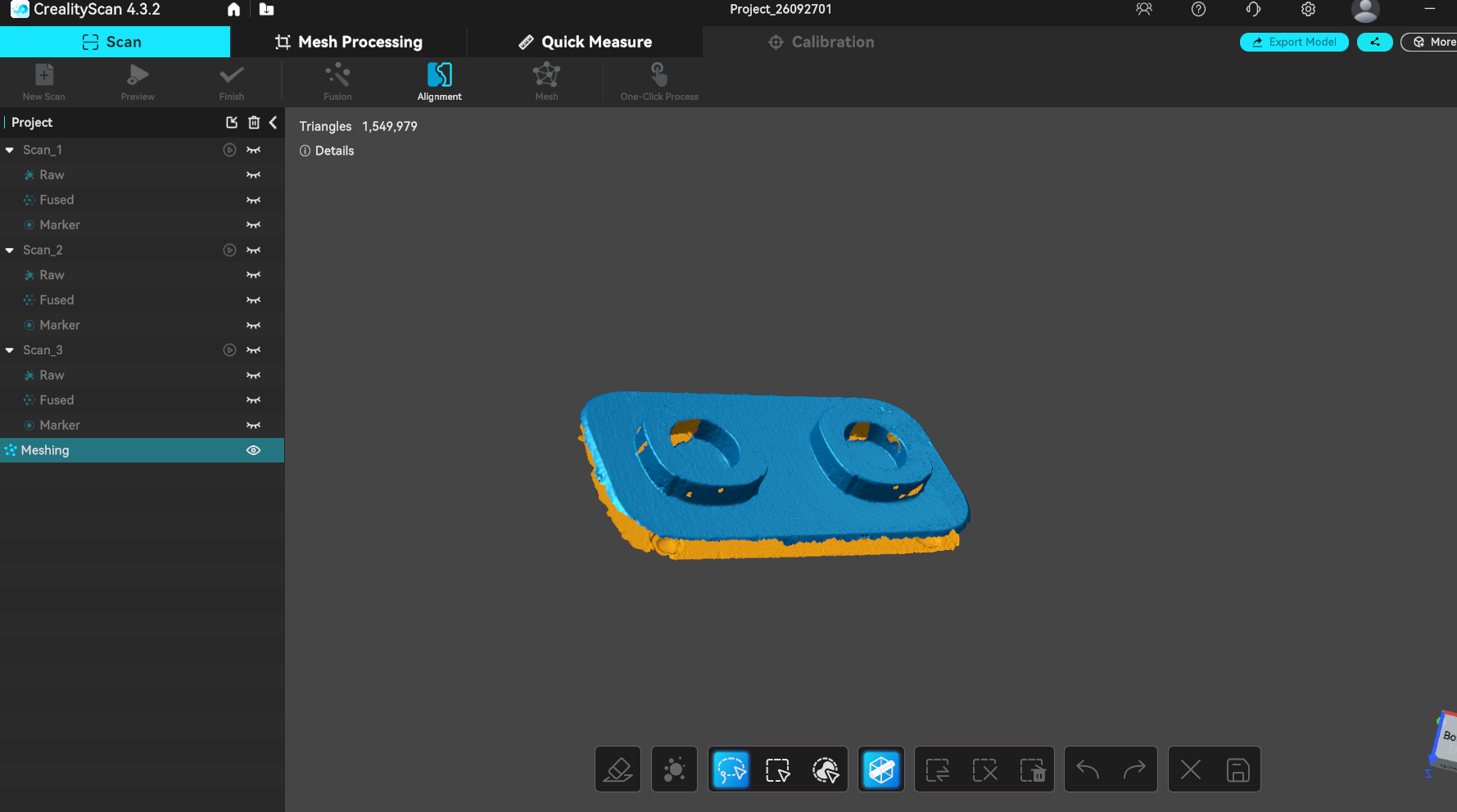Collapse the Scan_3 tree group

[x=10, y=350]
